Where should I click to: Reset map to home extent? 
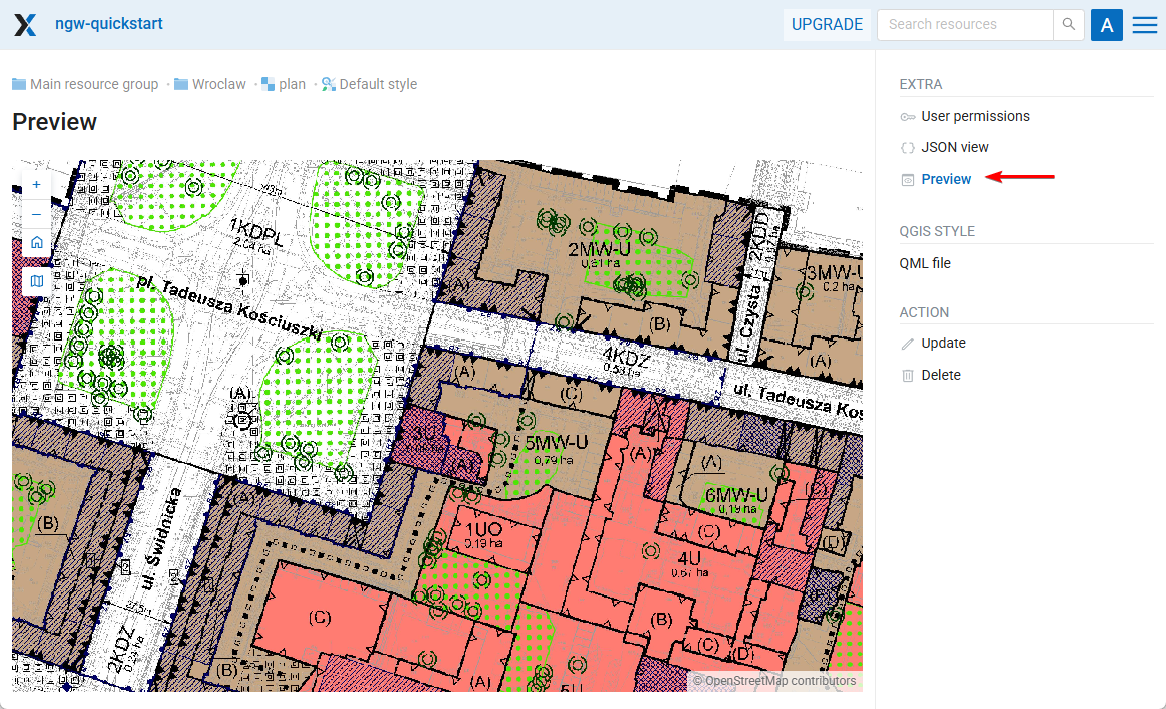coord(37,242)
